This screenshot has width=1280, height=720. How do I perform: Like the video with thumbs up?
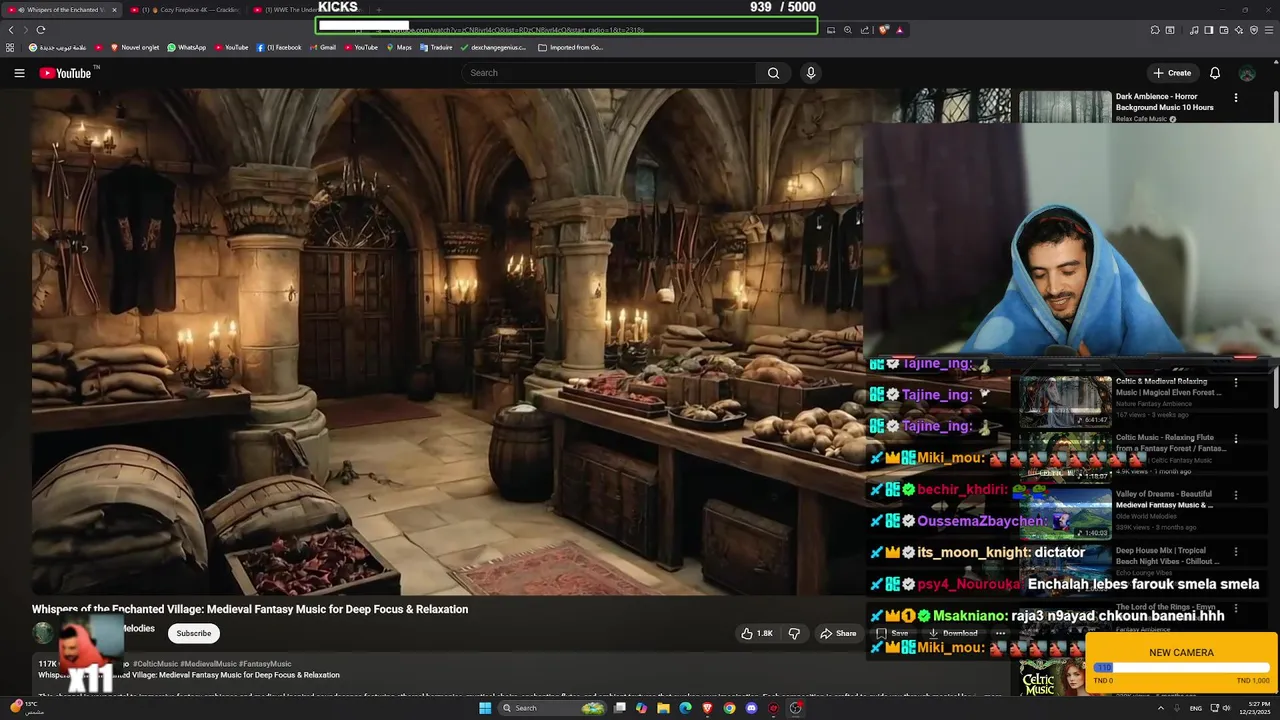(756, 633)
